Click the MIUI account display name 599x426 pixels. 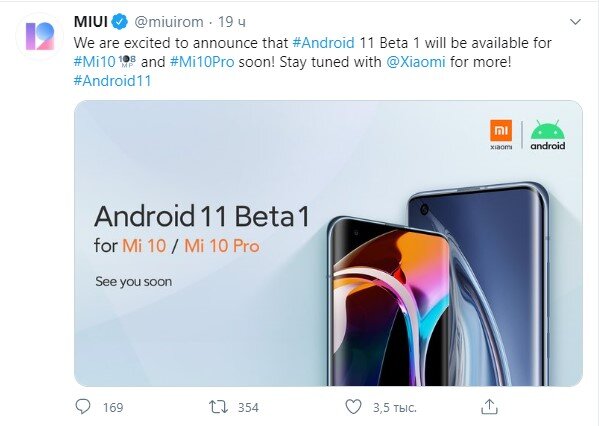point(91,22)
